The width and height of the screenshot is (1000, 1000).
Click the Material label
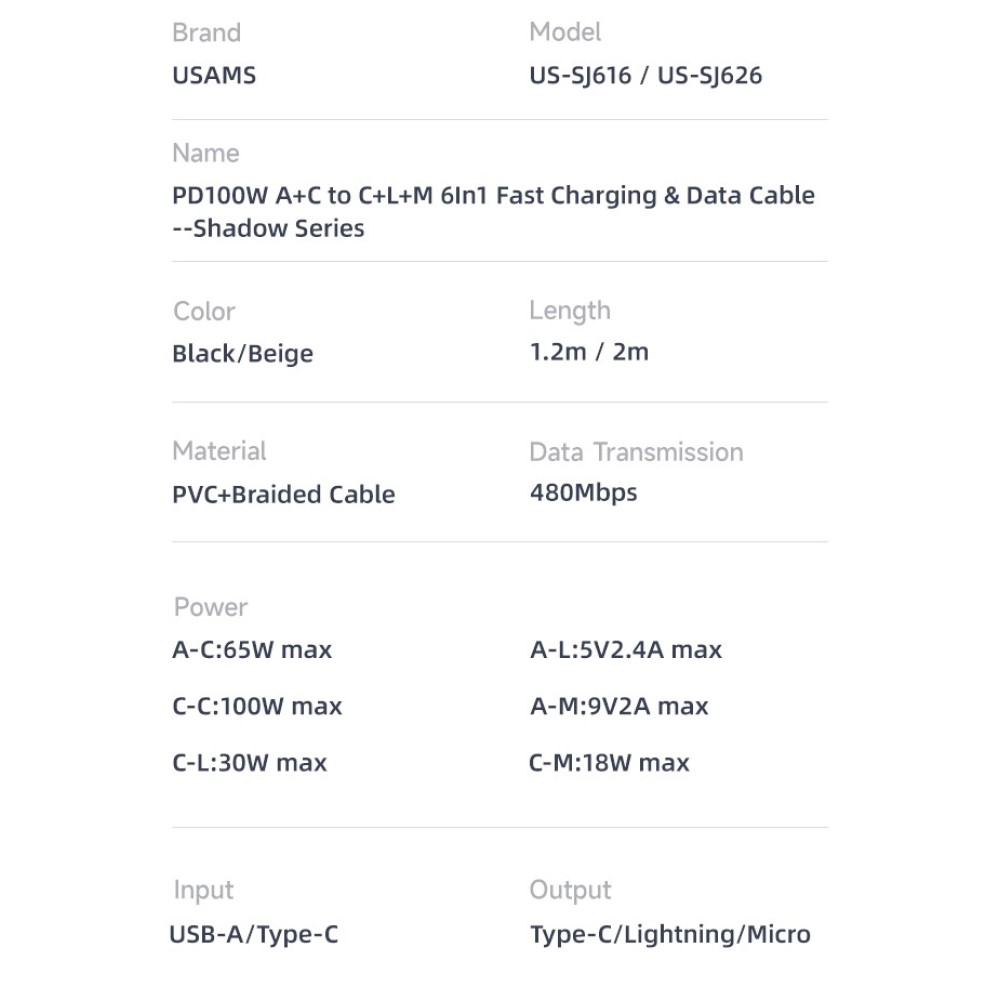219,451
